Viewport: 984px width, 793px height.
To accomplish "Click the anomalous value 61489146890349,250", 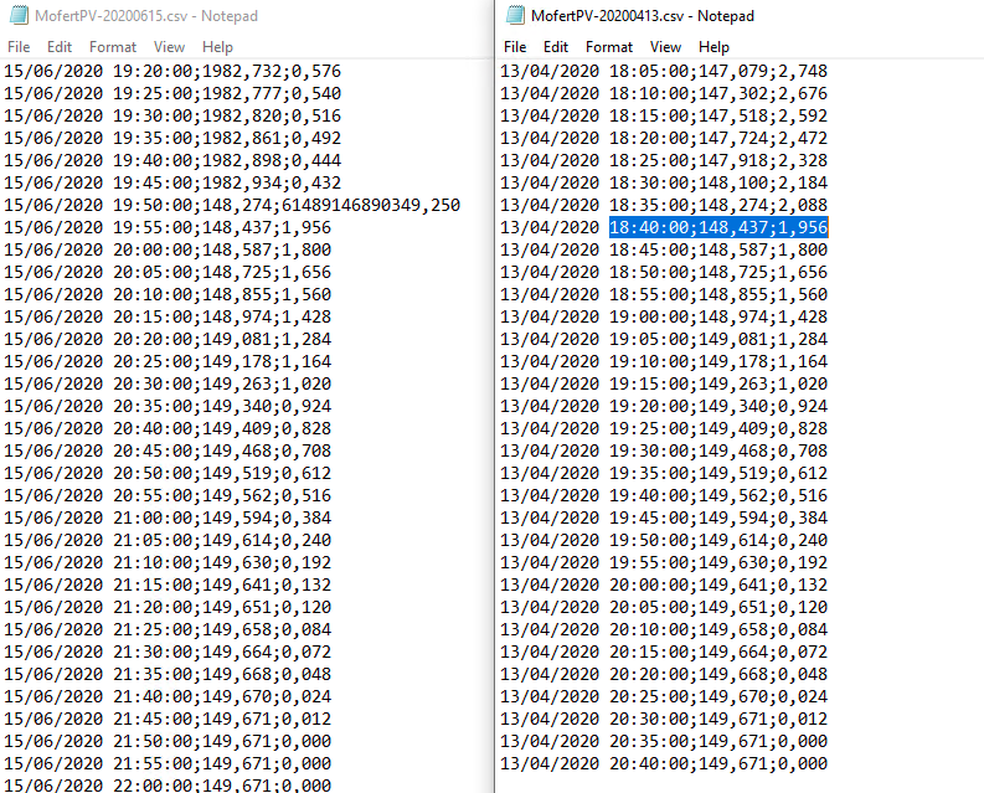I will [371, 205].
